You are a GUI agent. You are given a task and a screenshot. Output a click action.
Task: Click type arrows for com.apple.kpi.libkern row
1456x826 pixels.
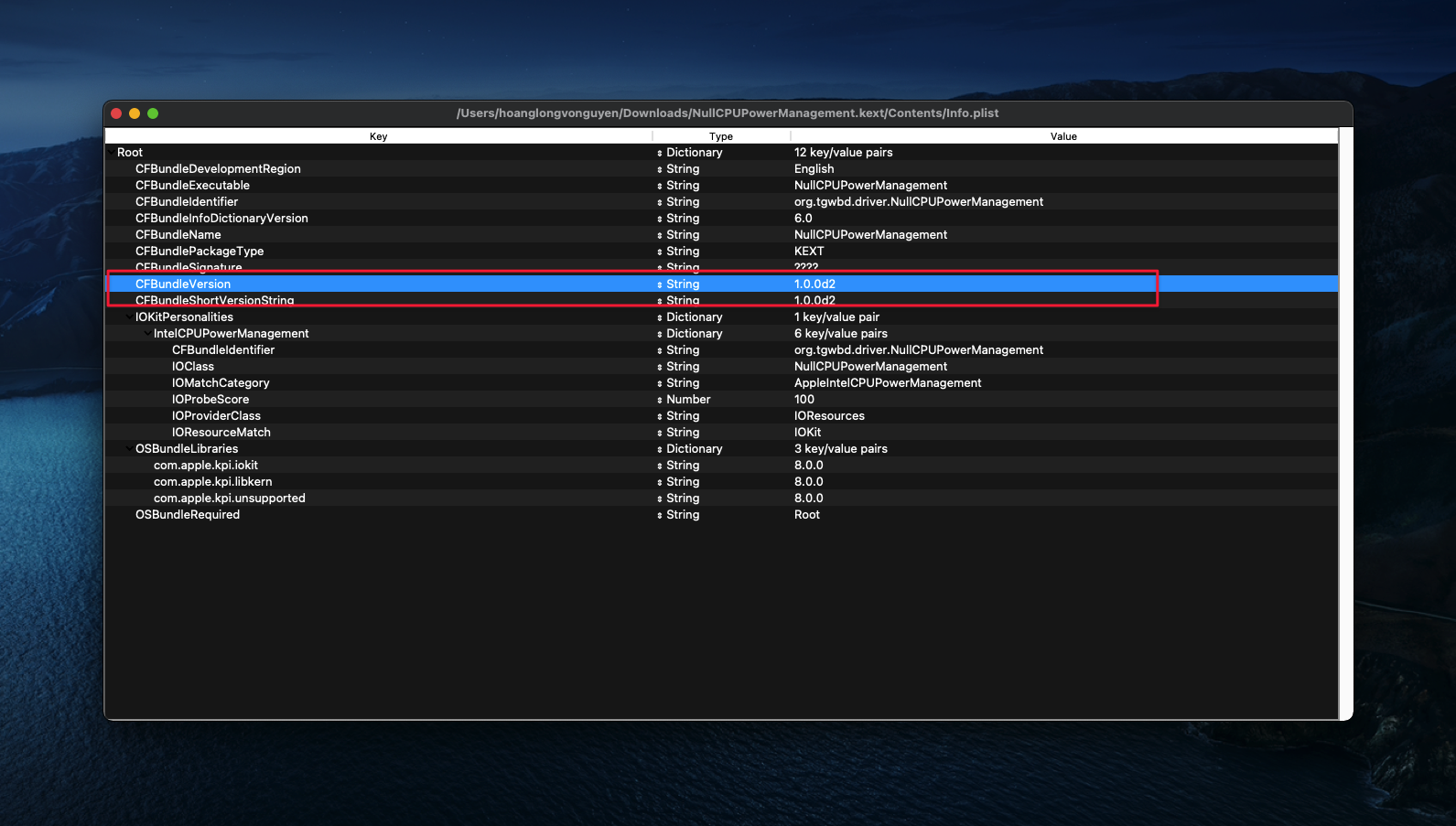659,482
